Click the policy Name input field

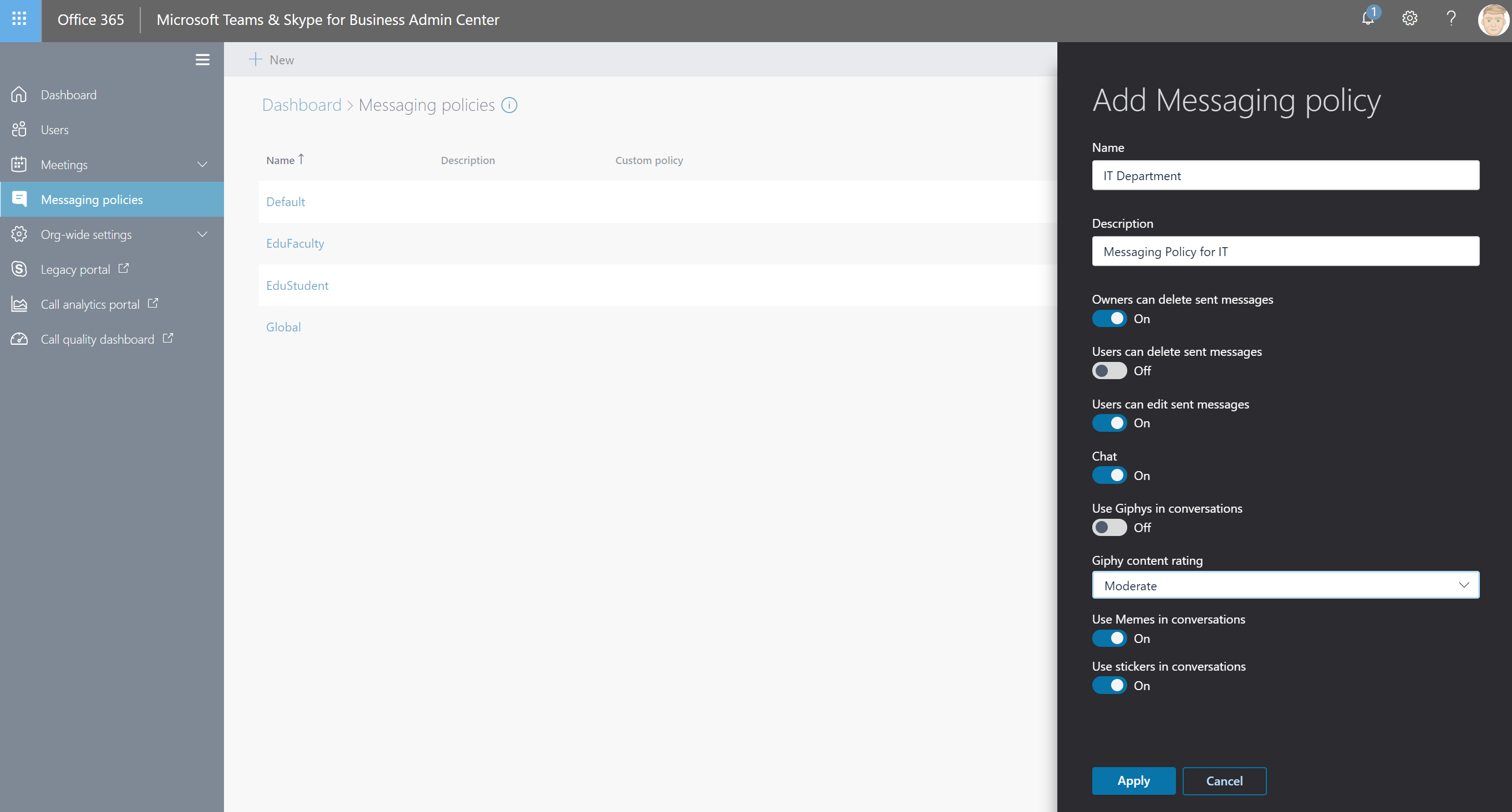(1285, 175)
